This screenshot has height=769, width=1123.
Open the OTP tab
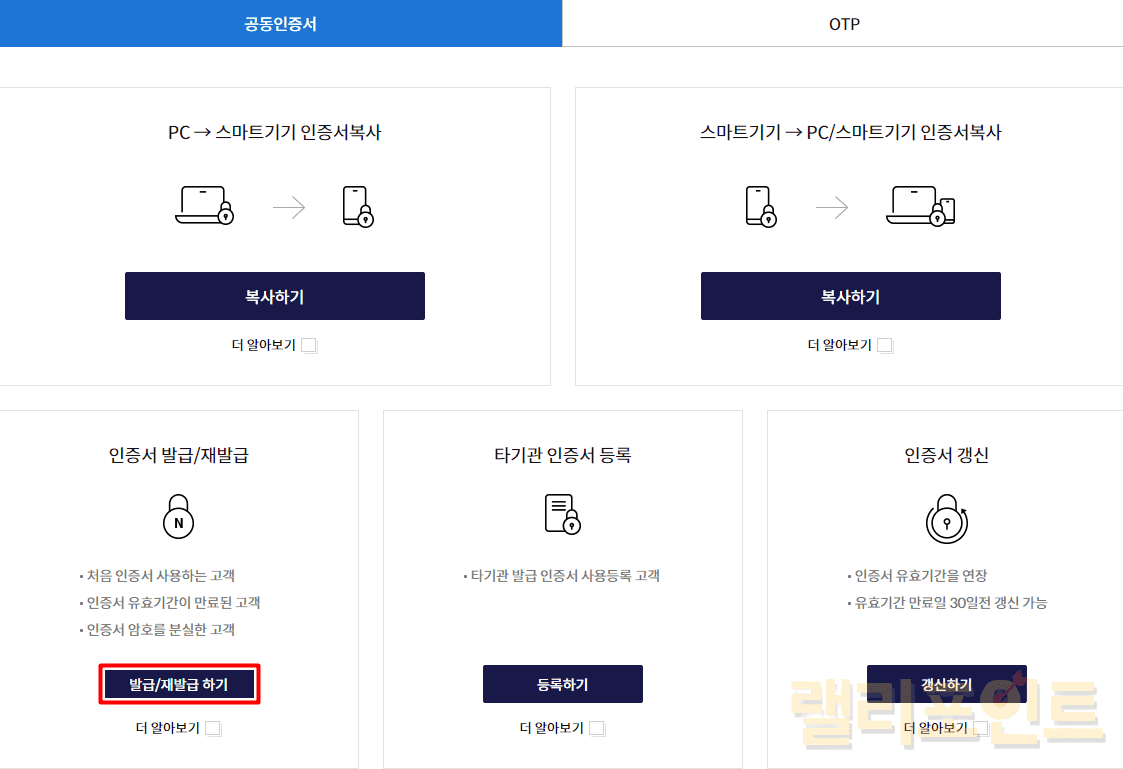pos(843,24)
